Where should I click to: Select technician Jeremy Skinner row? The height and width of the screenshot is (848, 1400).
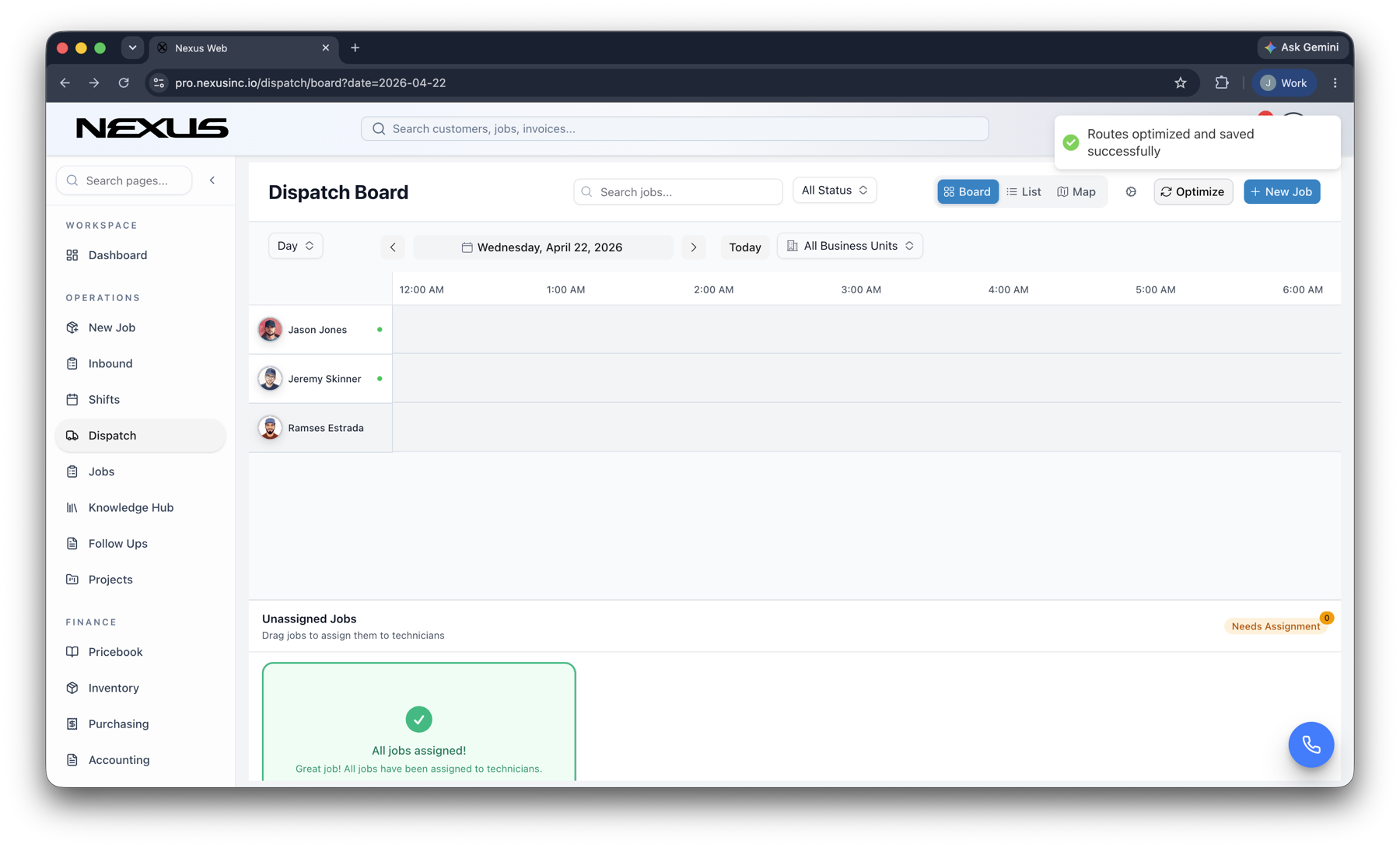pos(320,379)
